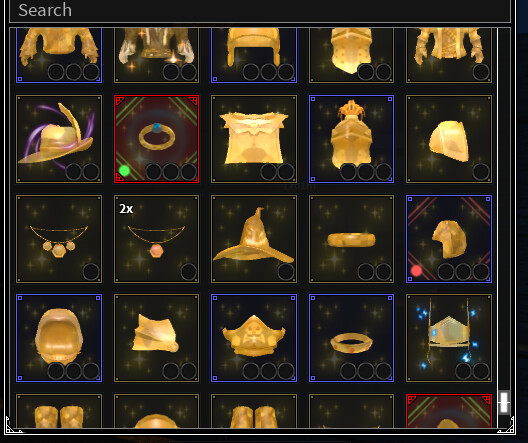Screen dimensions: 528x443
Task: Select the plain gold band ring
Action: 351,239
